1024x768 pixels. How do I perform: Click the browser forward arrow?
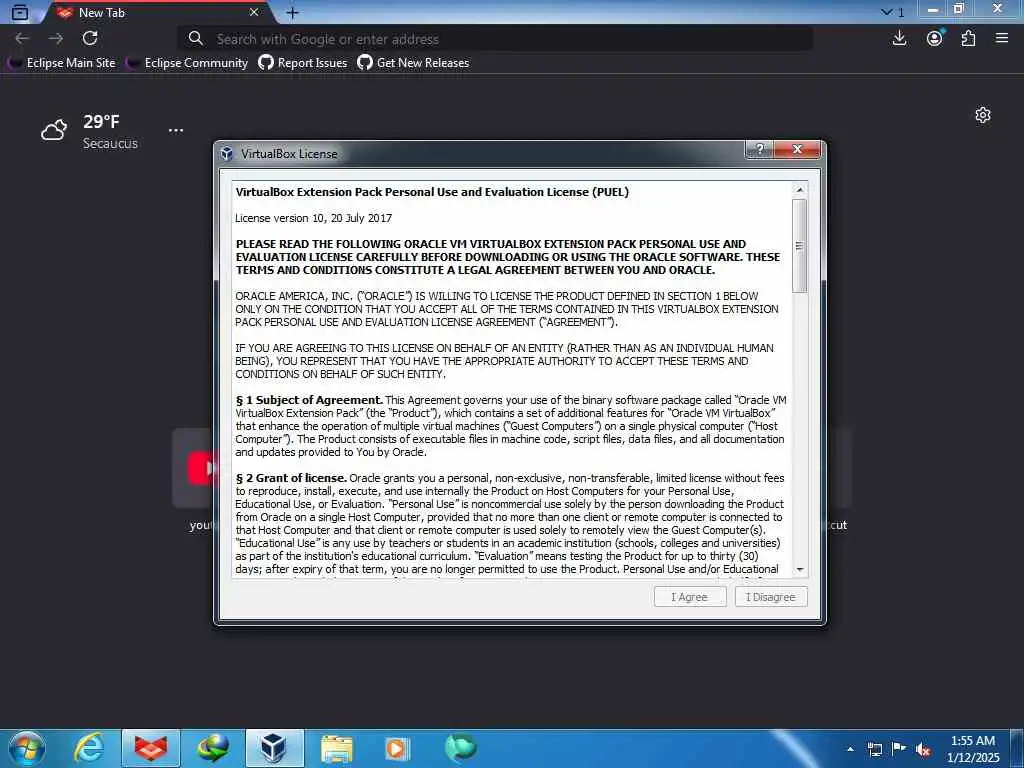pos(56,39)
